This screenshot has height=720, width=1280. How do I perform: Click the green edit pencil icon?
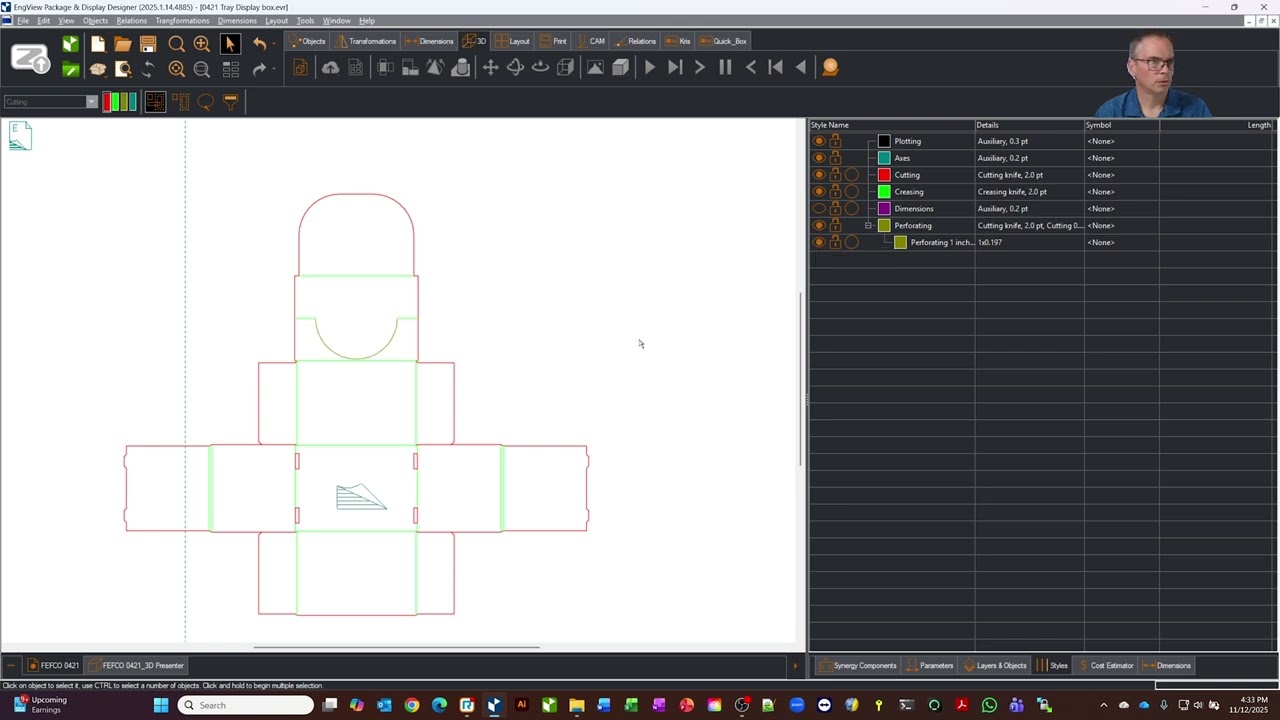(x=70, y=69)
